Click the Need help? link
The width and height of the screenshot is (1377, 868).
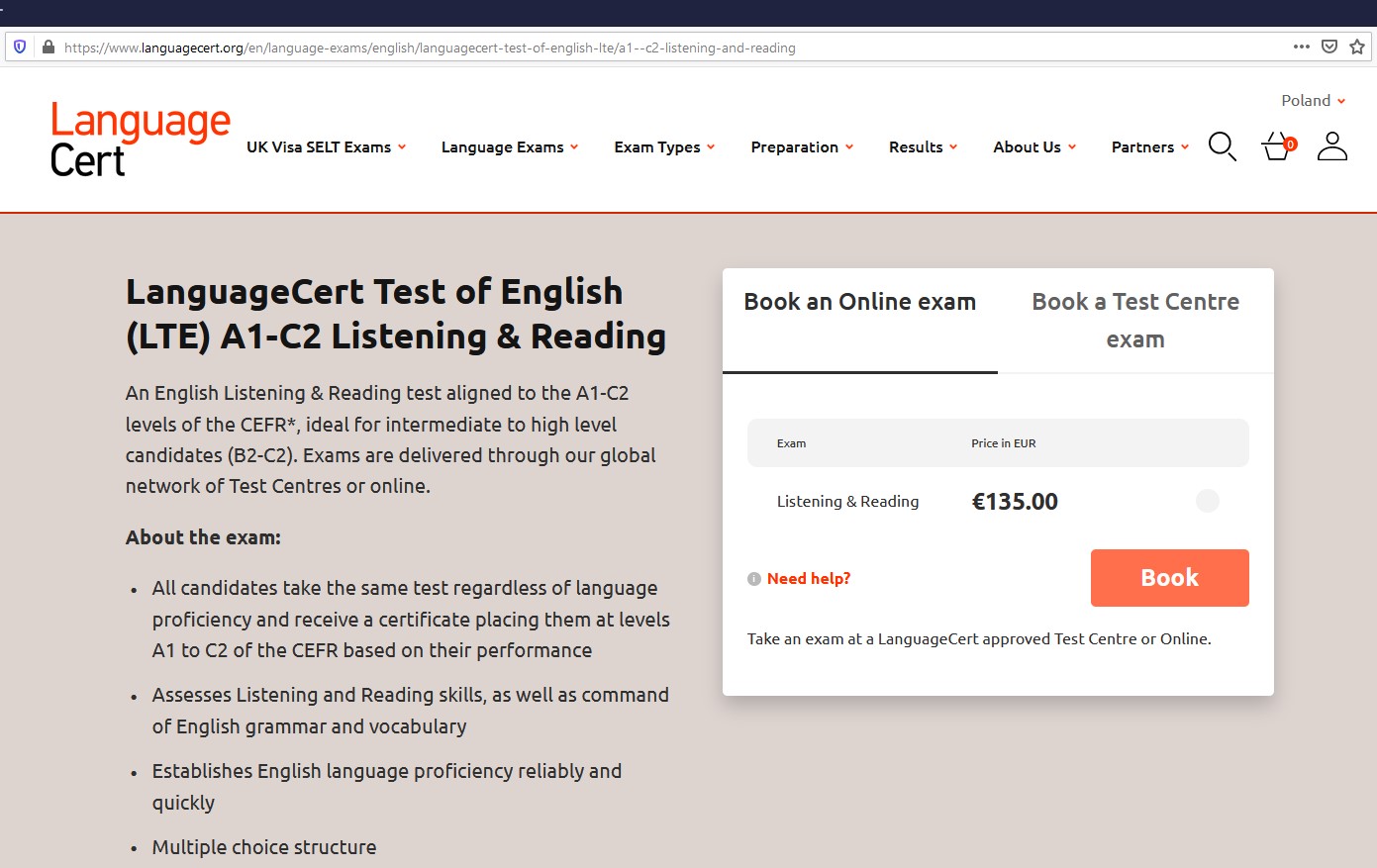809,579
